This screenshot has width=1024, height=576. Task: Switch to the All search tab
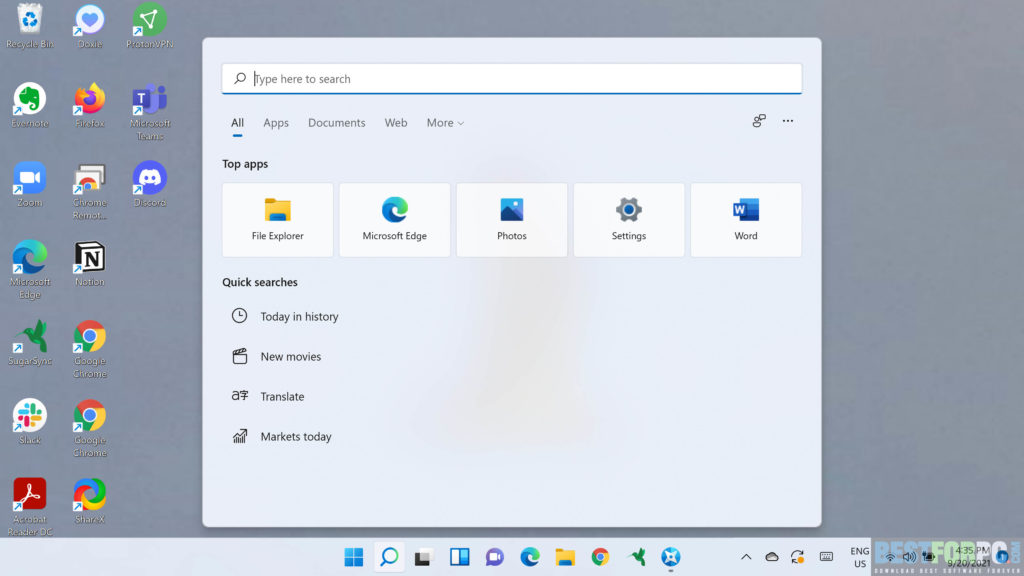point(237,123)
